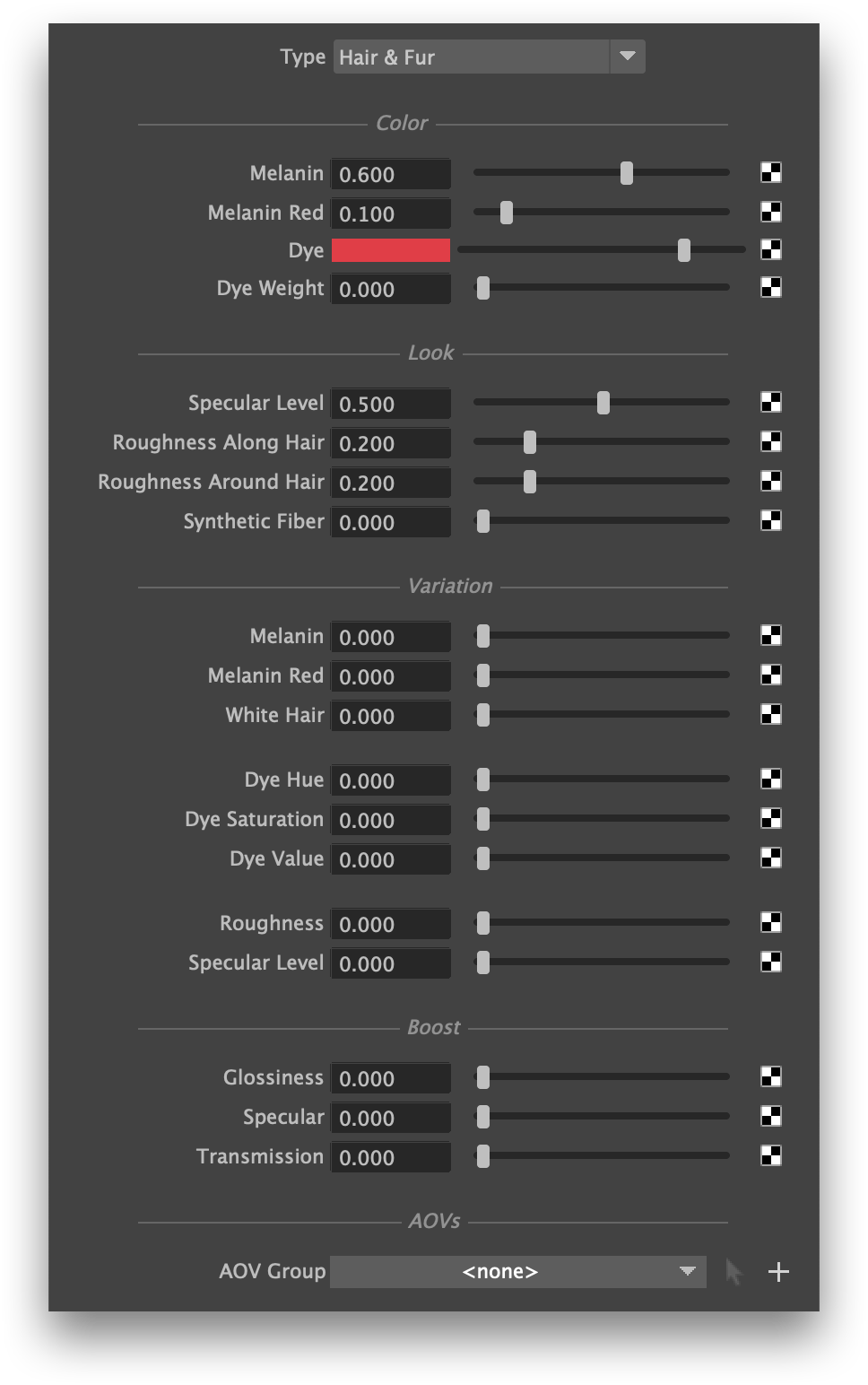Click the Melanin Red slider handle under Color
The height and width of the screenshot is (1385, 868).
coord(507,213)
